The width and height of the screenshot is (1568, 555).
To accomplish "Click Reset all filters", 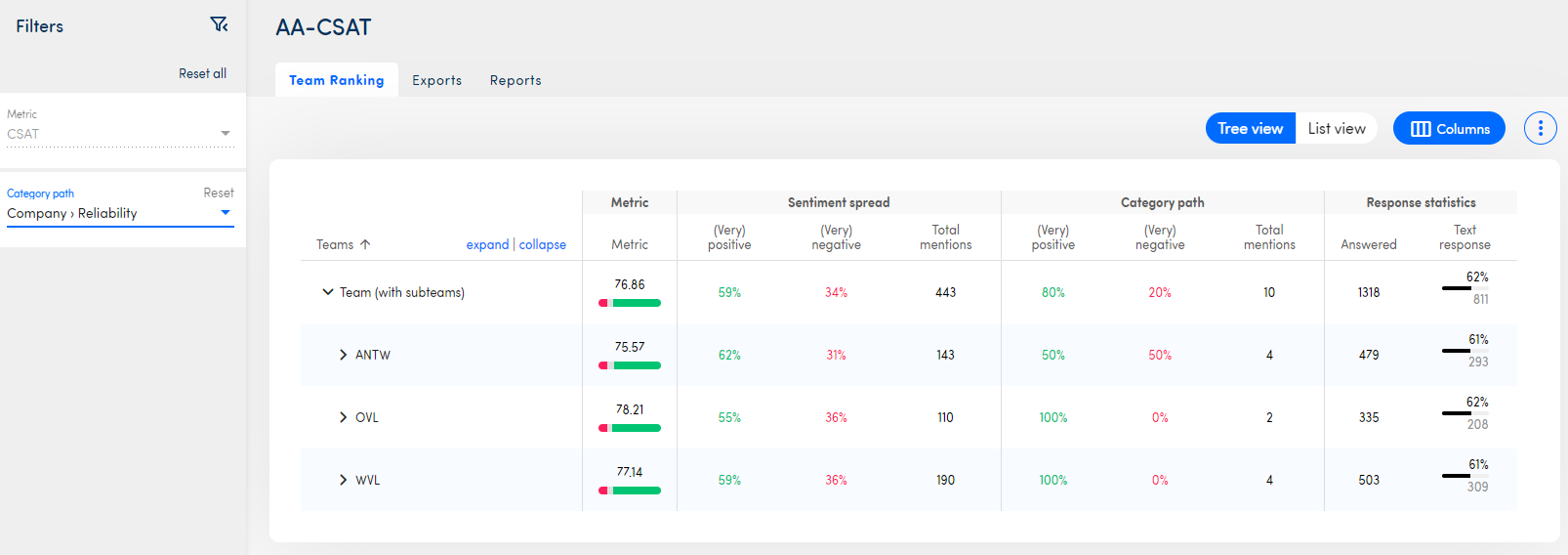I will 202,73.
